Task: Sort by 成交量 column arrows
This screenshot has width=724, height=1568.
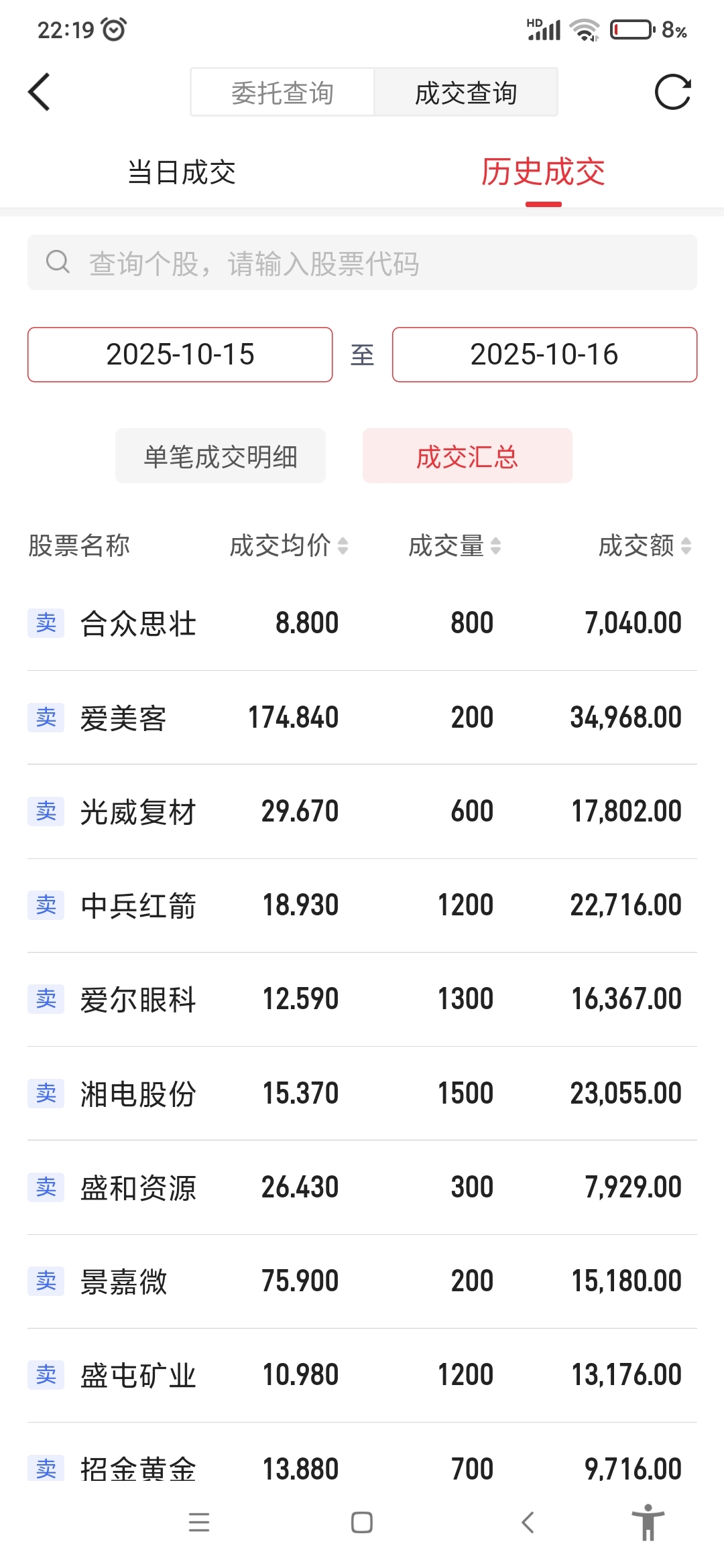Action: (x=495, y=545)
